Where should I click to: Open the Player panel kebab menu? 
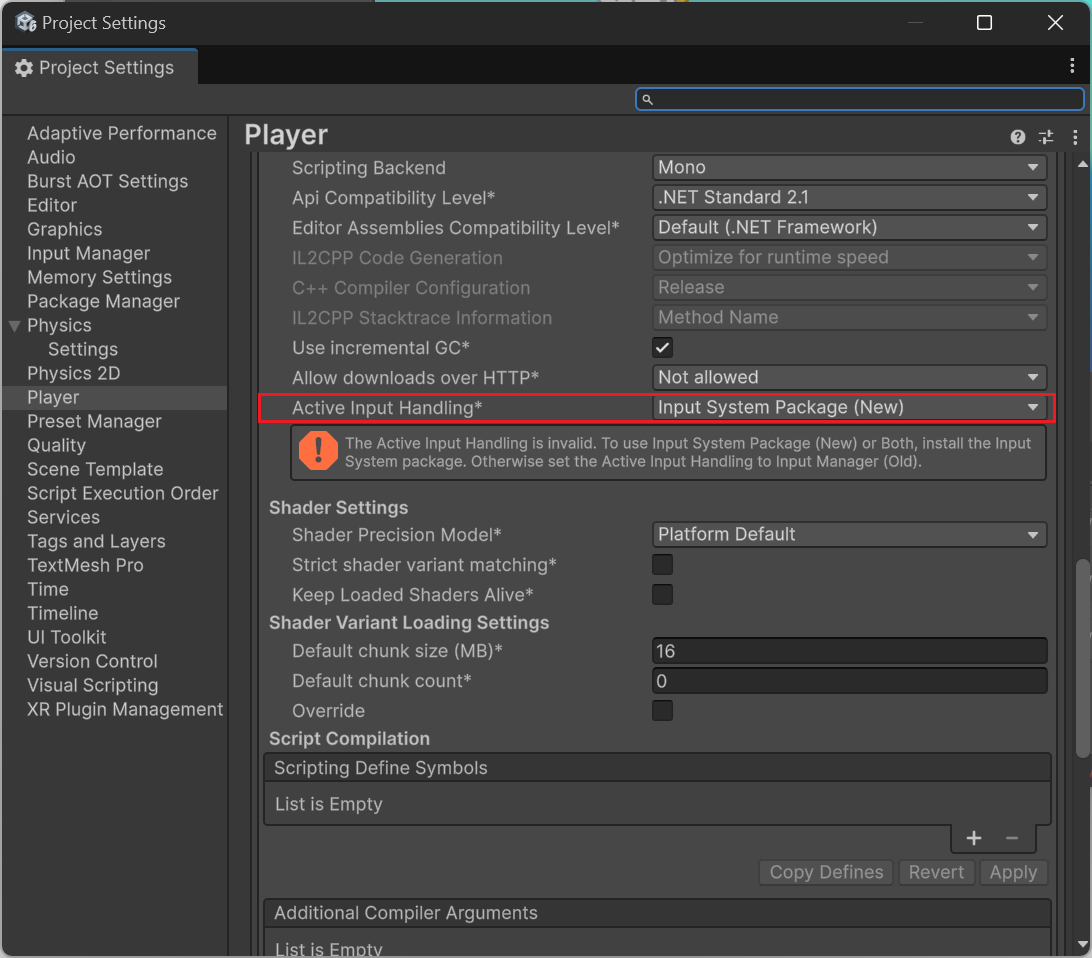(x=1074, y=137)
